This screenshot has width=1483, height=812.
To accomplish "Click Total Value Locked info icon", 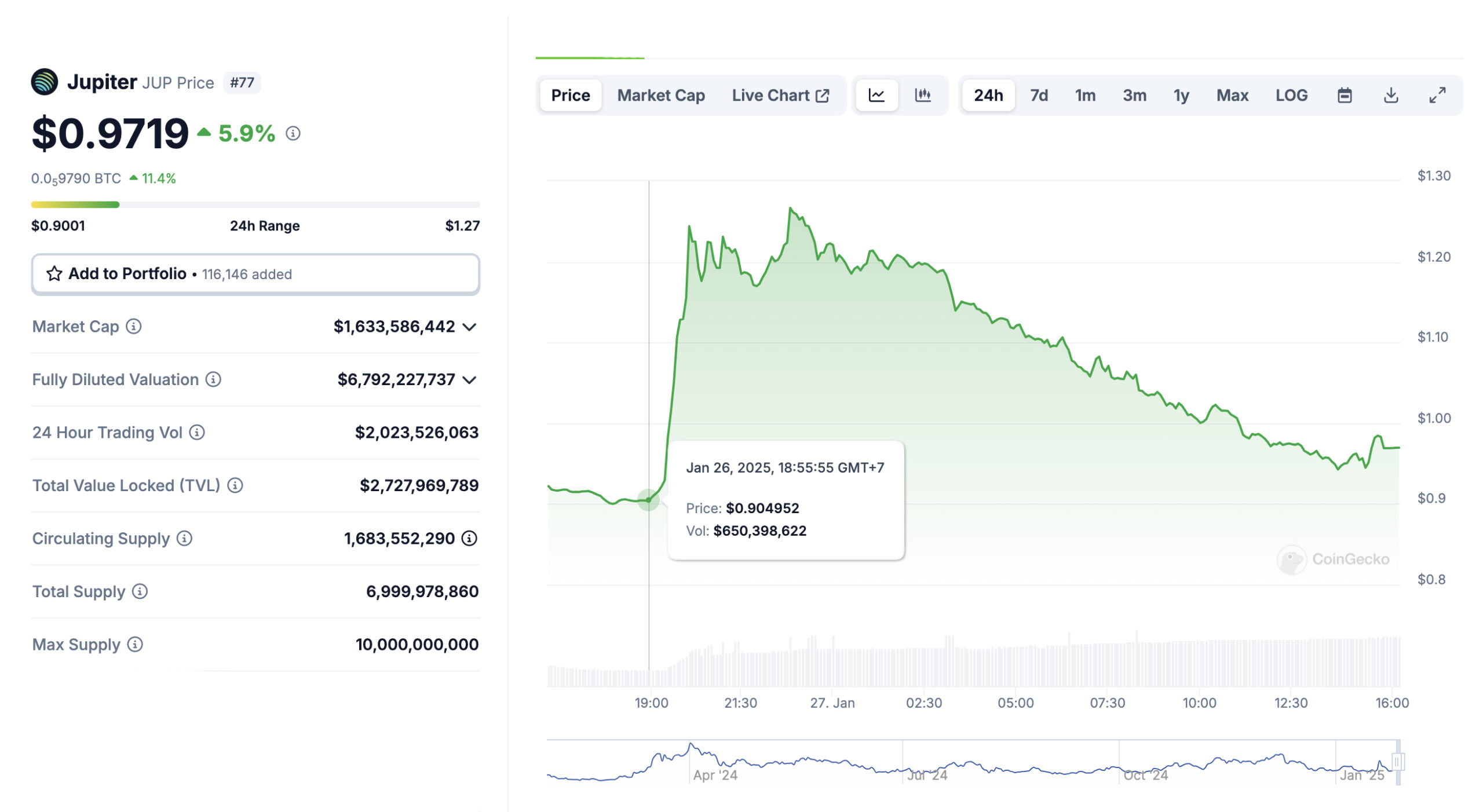I will click(235, 485).
